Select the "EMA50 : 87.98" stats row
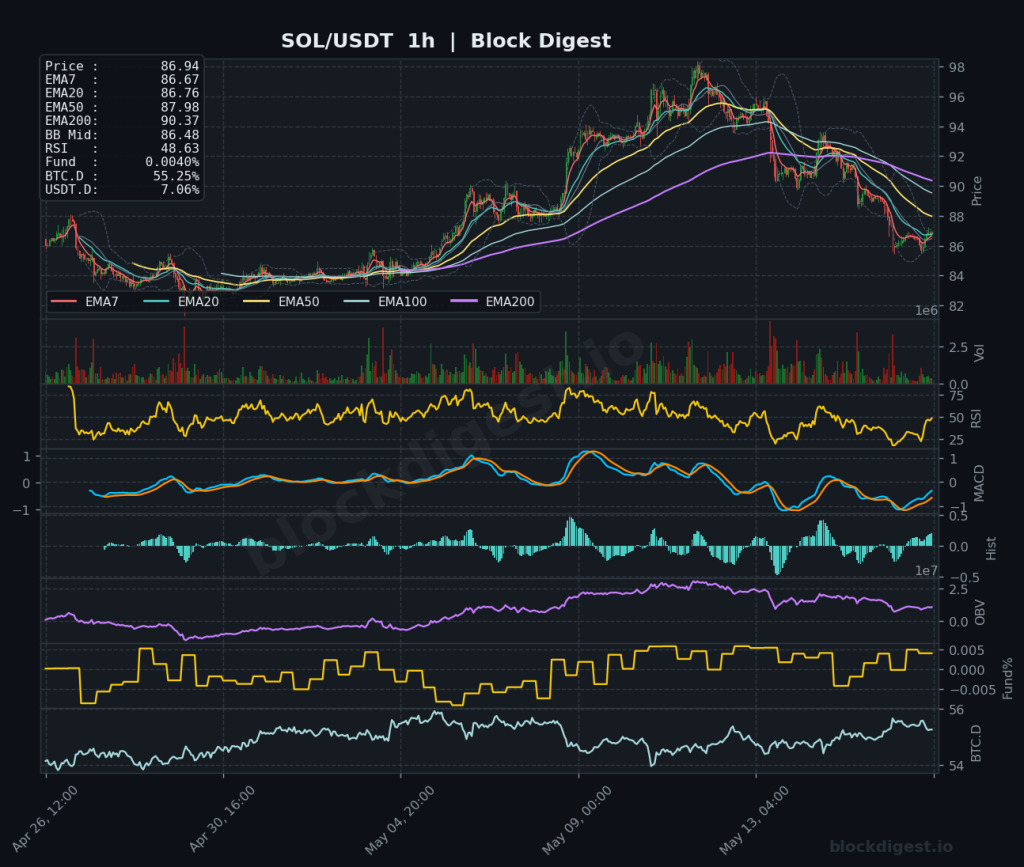 point(122,107)
